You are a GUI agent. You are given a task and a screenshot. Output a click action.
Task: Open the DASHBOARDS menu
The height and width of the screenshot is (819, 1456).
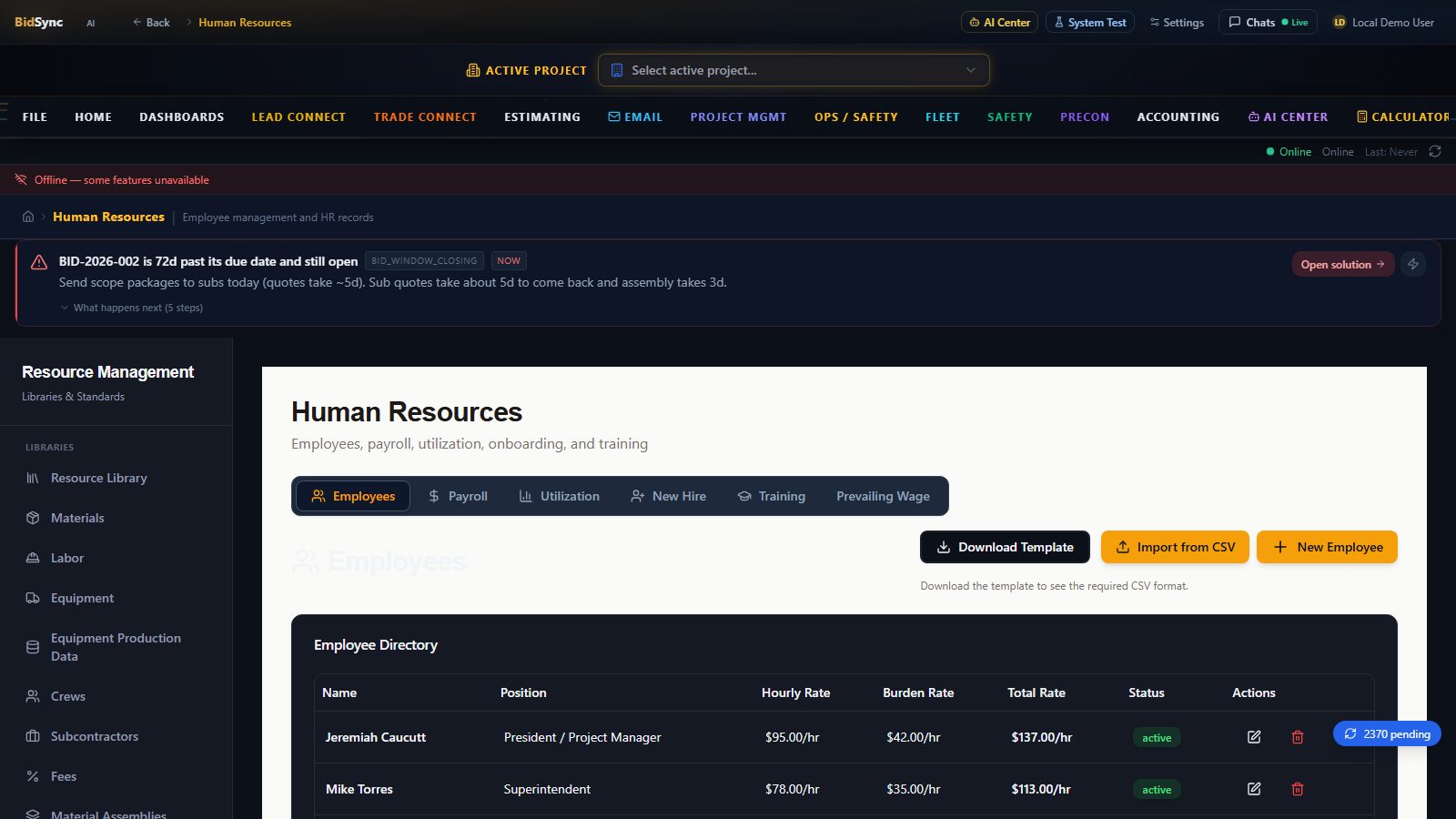pyautogui.click(x=181, y=116)
